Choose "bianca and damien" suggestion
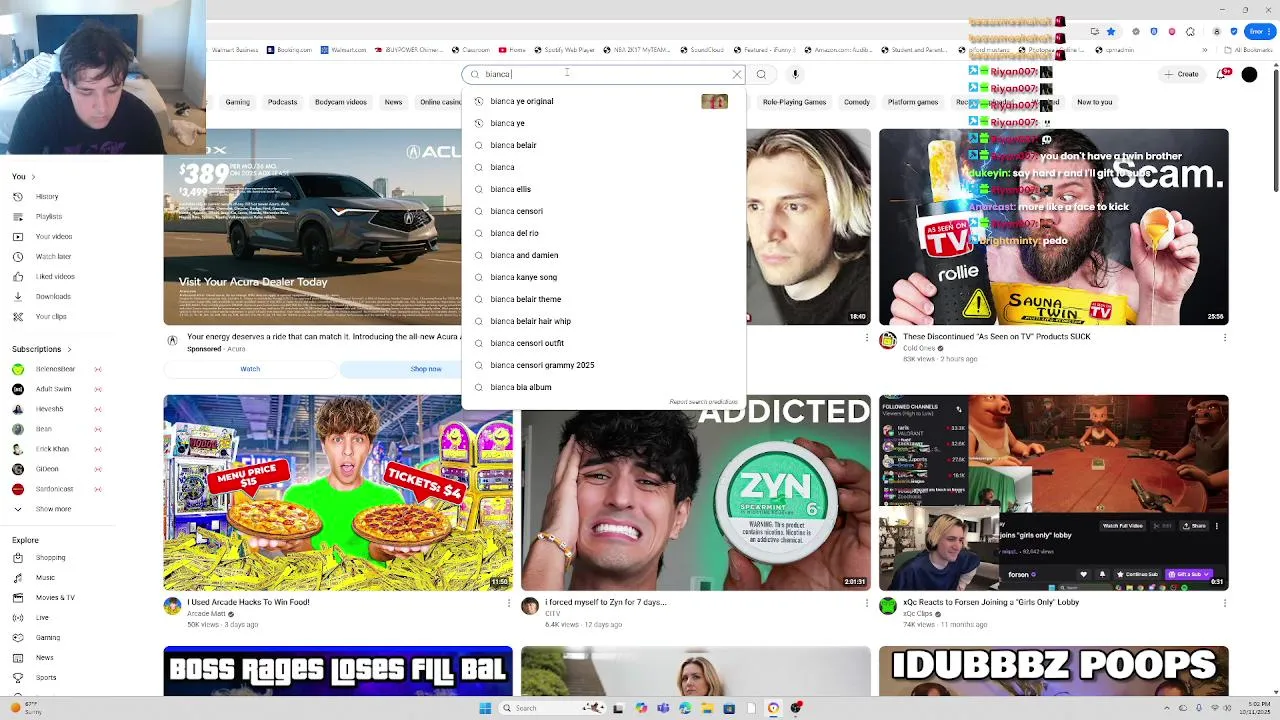 pos(604,255)
